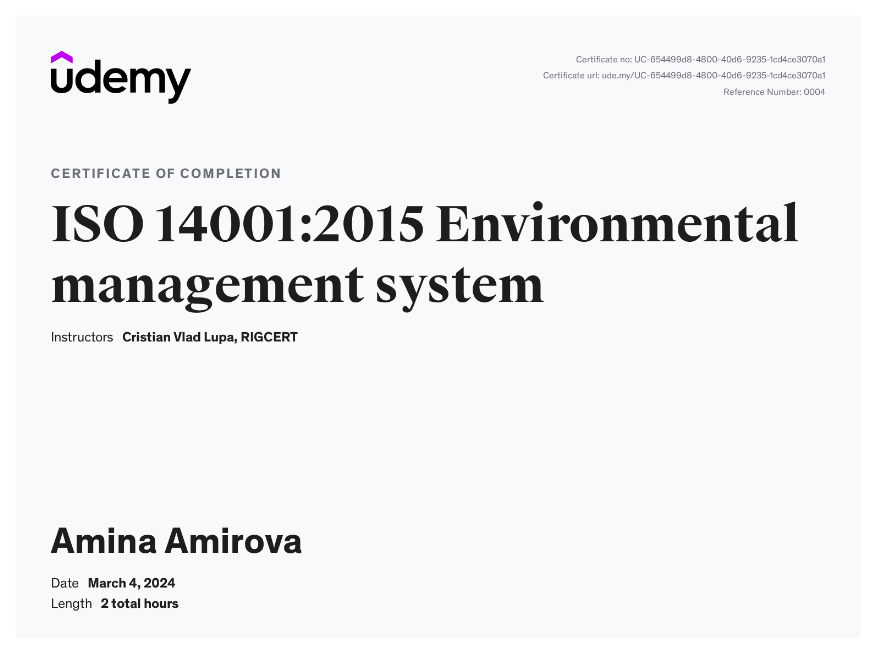Select the 'Certificate no:' label
872x648 pixels.
point(603,60)
